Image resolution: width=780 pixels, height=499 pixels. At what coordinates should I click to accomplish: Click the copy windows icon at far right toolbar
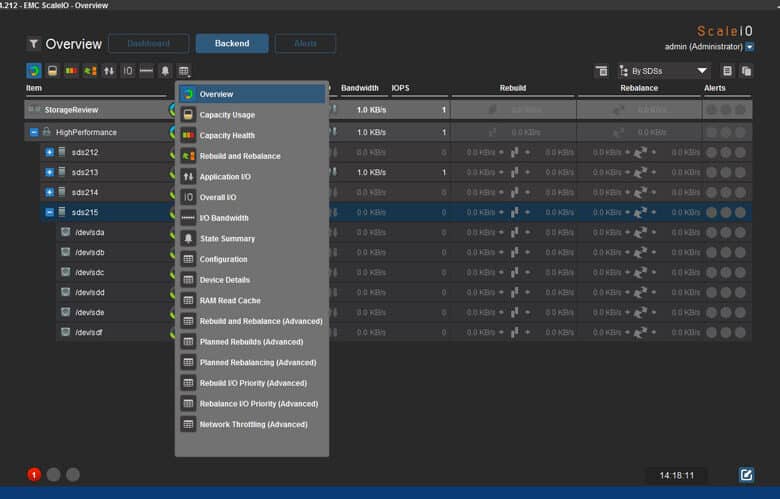coord(746,71)
